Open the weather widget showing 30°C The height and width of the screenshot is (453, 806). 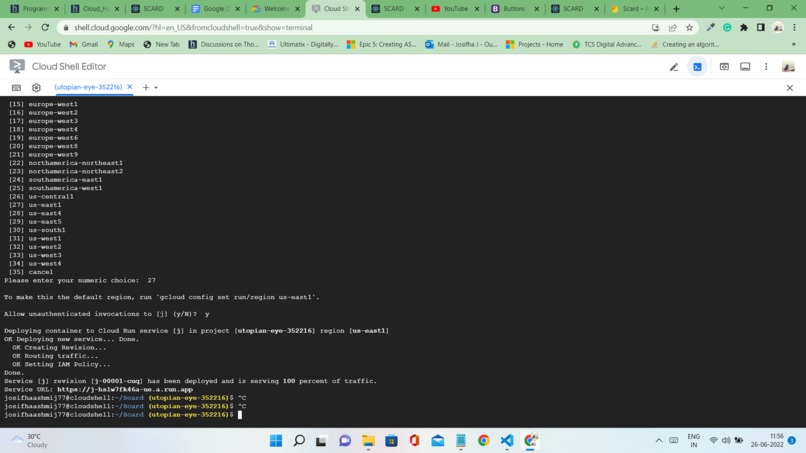[x=30, y=441]
